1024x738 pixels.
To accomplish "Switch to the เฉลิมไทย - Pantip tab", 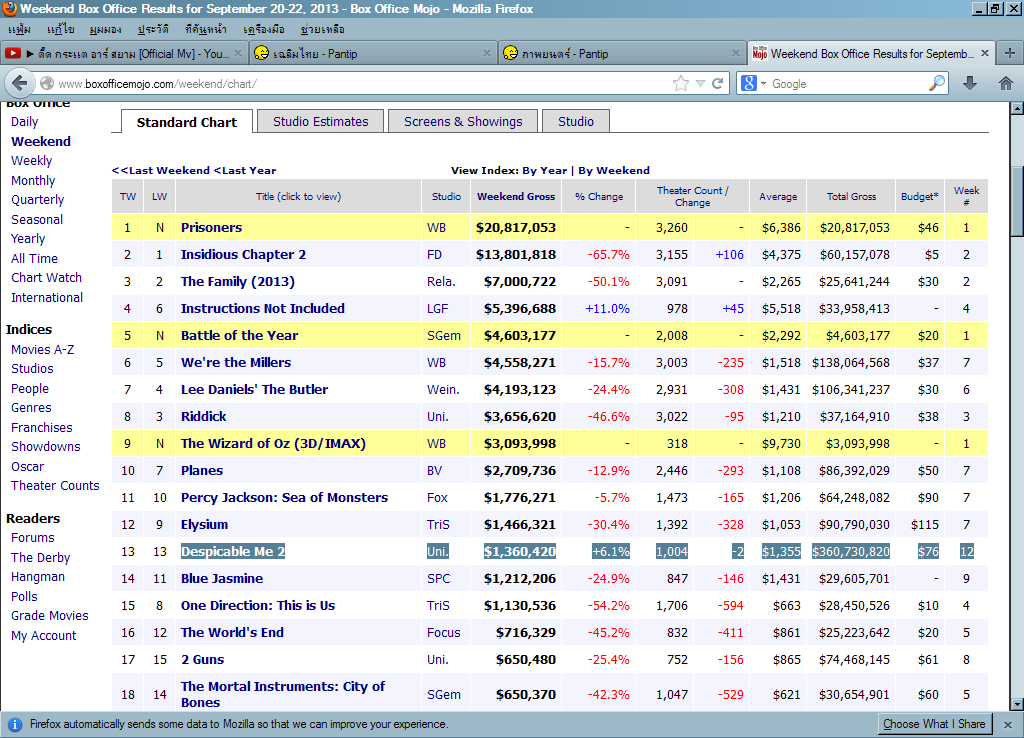I will click(x=374, y=54).
